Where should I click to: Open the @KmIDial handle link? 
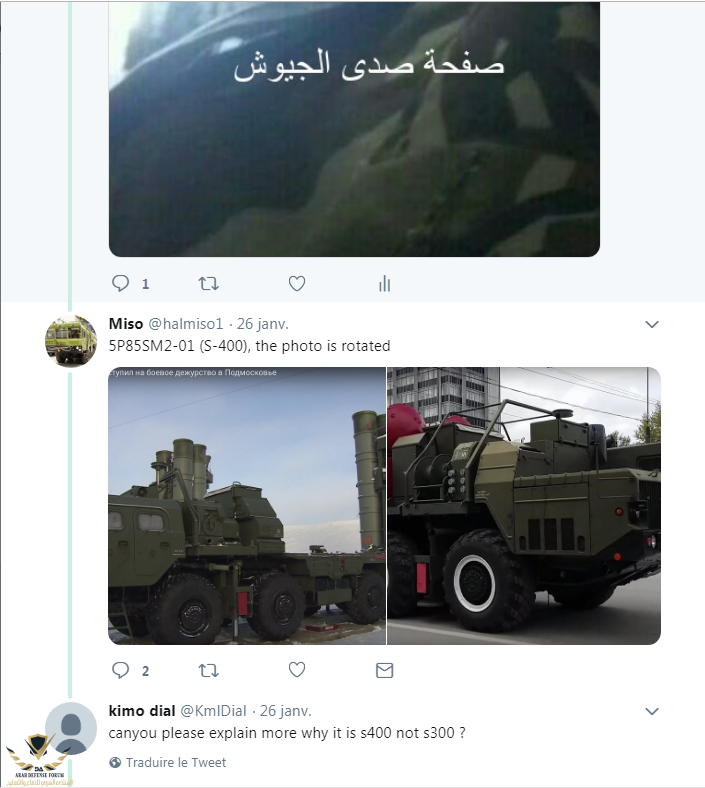tap(214, 711)
